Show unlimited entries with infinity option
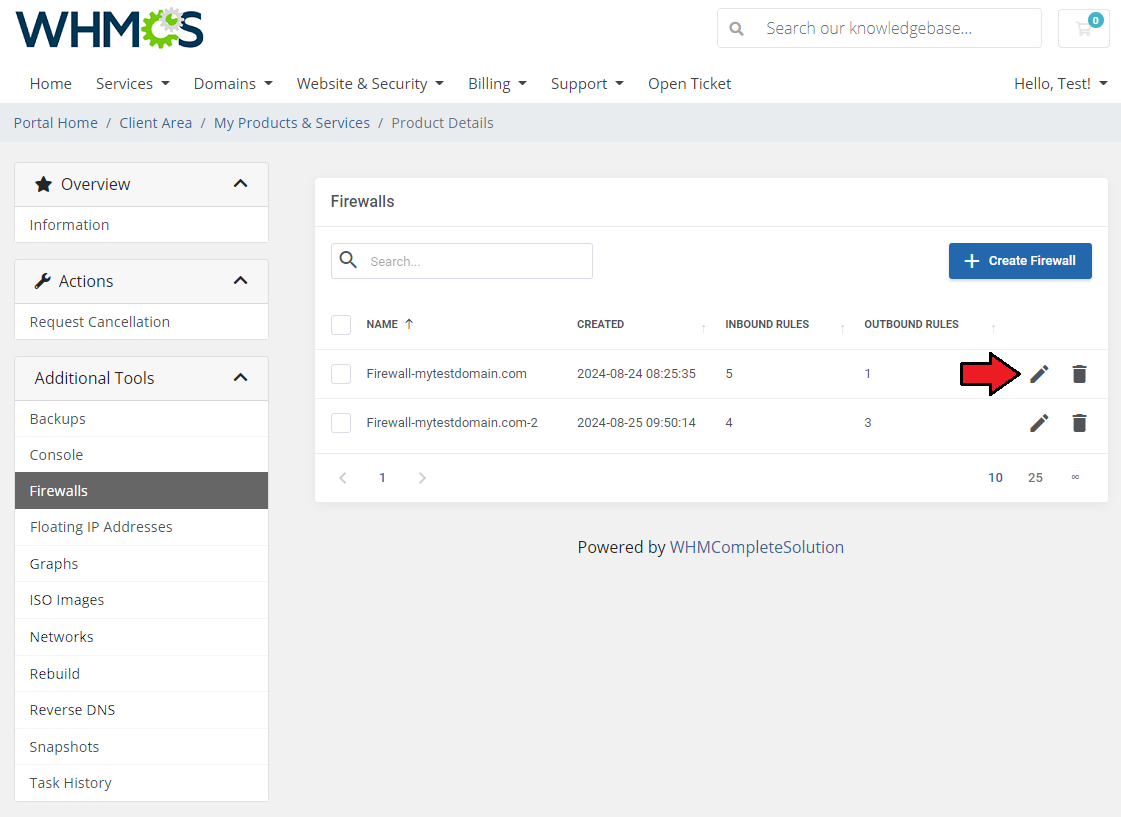Screen dimensions: 1121x817 1075,477
